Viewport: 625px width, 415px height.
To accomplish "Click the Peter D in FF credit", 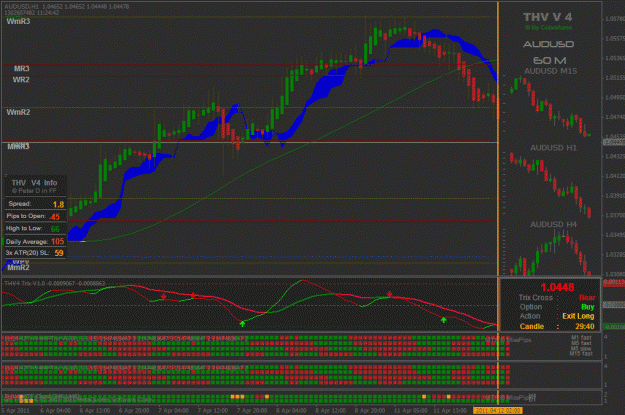I will [x=34, y=191].
